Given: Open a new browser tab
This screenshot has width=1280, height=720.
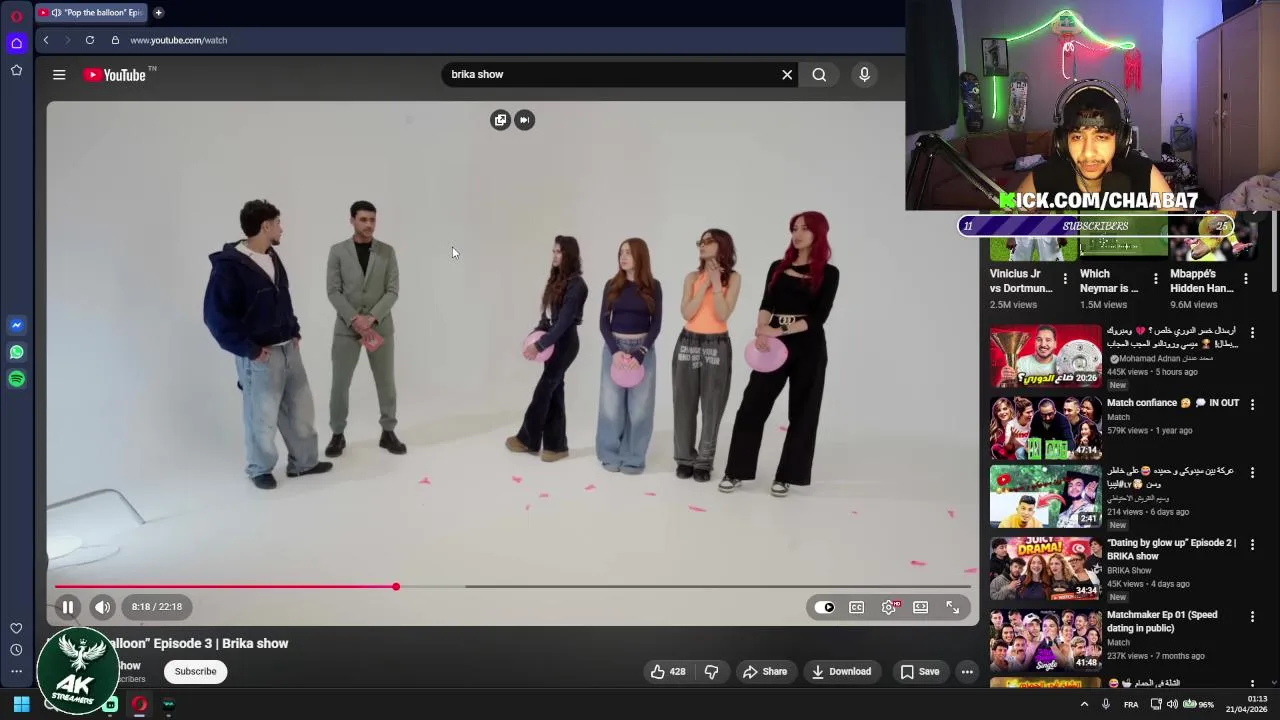Looking at the screenshot, I should 158,13.
